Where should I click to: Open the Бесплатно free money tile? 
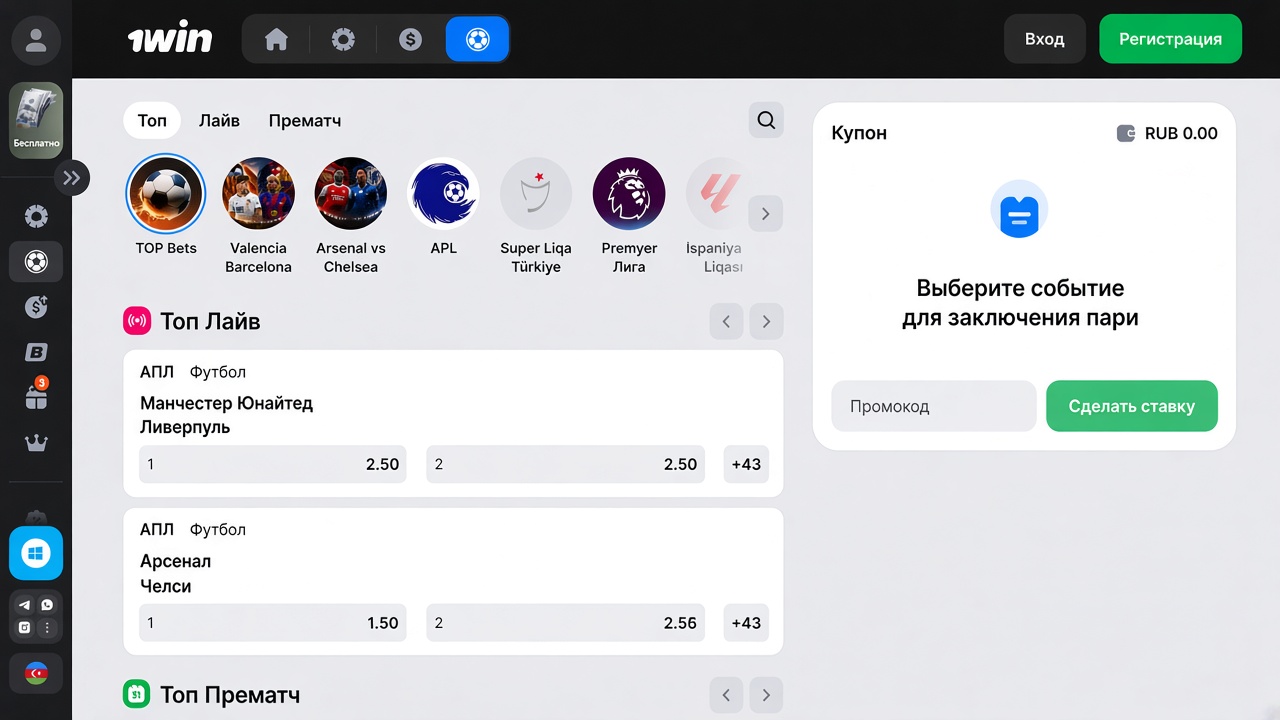point(36,120)
